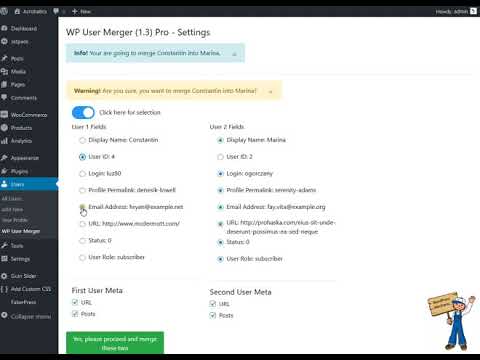Select User 2 User Role: subscriber radio
Image resolution: width=480 pixels, height=360 pixels.
click(220, 259)
